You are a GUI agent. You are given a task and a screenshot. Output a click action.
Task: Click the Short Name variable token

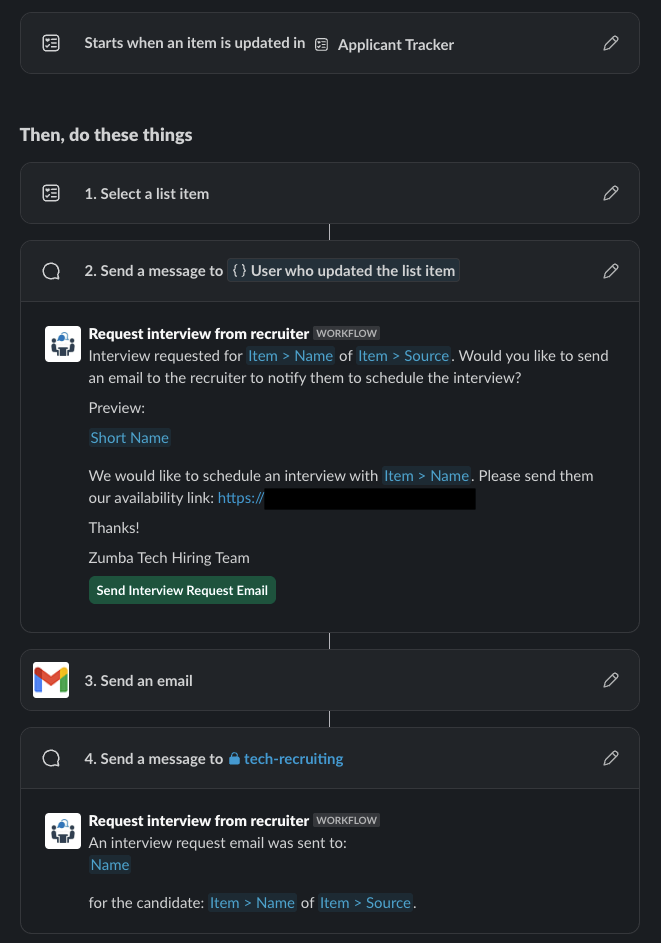point(129,438)
